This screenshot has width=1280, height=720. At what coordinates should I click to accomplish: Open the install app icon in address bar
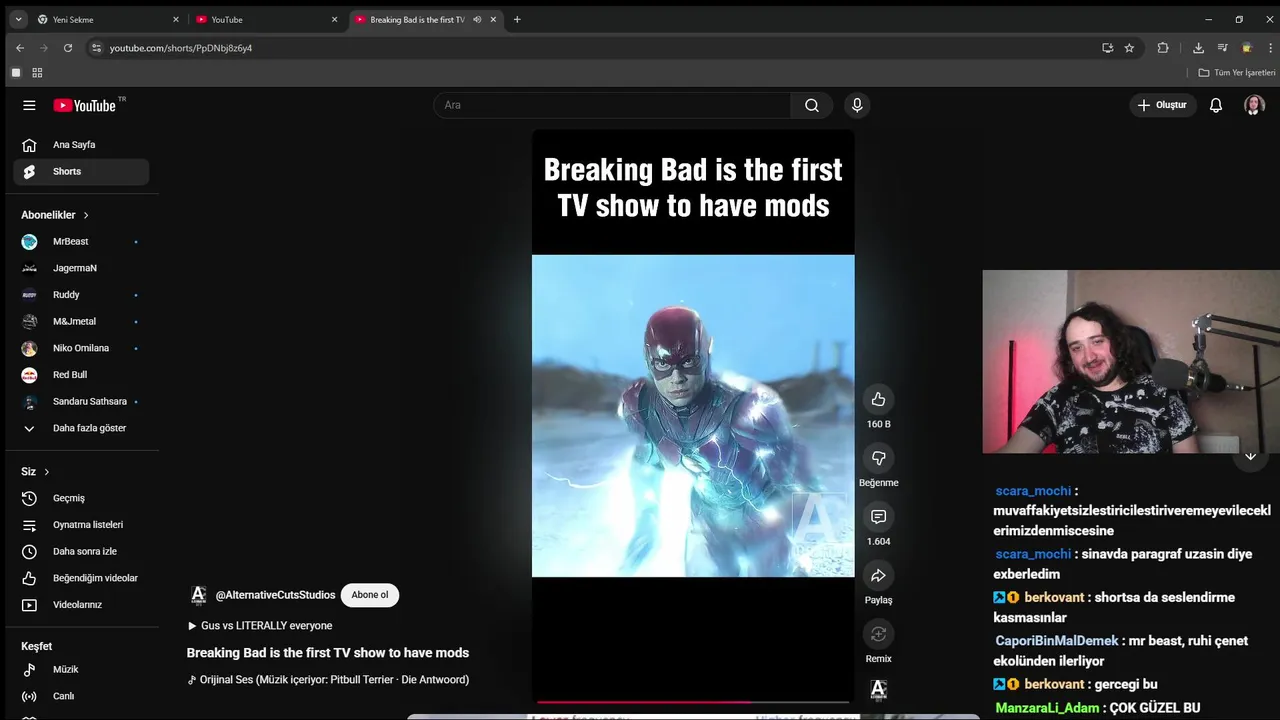tap(1107, 47)
